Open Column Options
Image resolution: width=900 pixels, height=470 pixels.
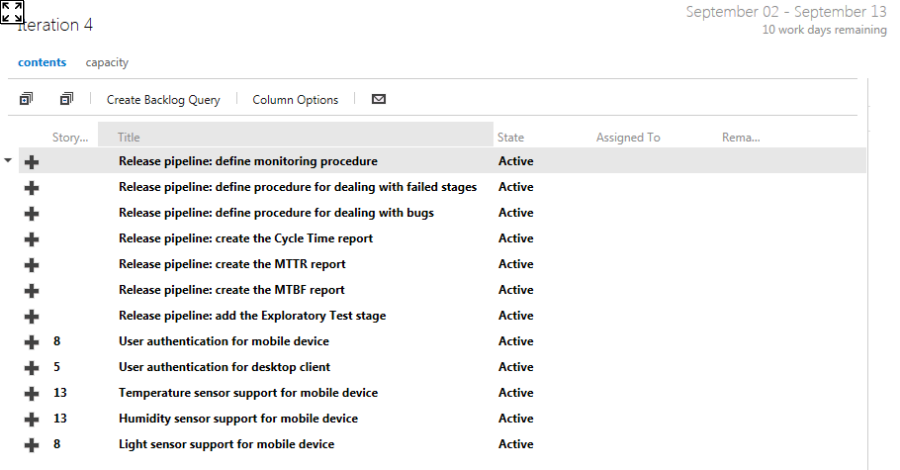(x=295, y=99)
